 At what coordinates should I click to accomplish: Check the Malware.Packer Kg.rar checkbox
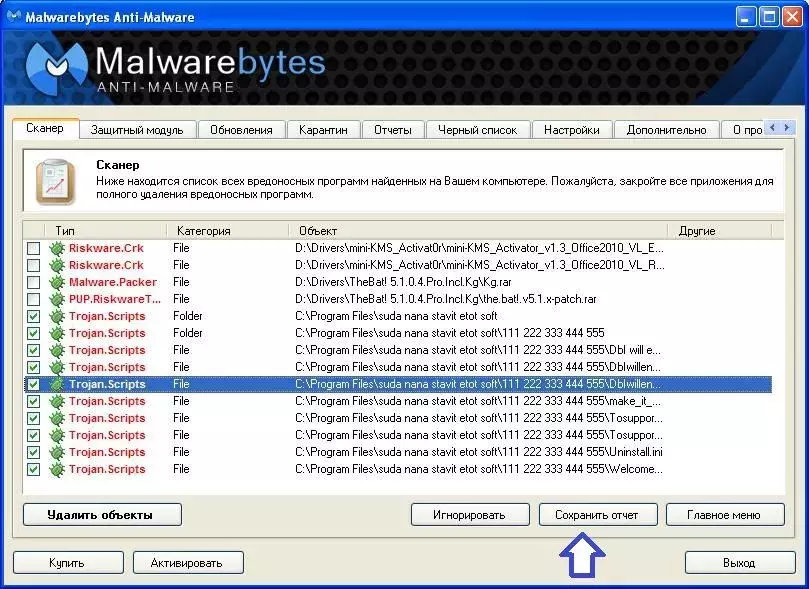point(34,282)
